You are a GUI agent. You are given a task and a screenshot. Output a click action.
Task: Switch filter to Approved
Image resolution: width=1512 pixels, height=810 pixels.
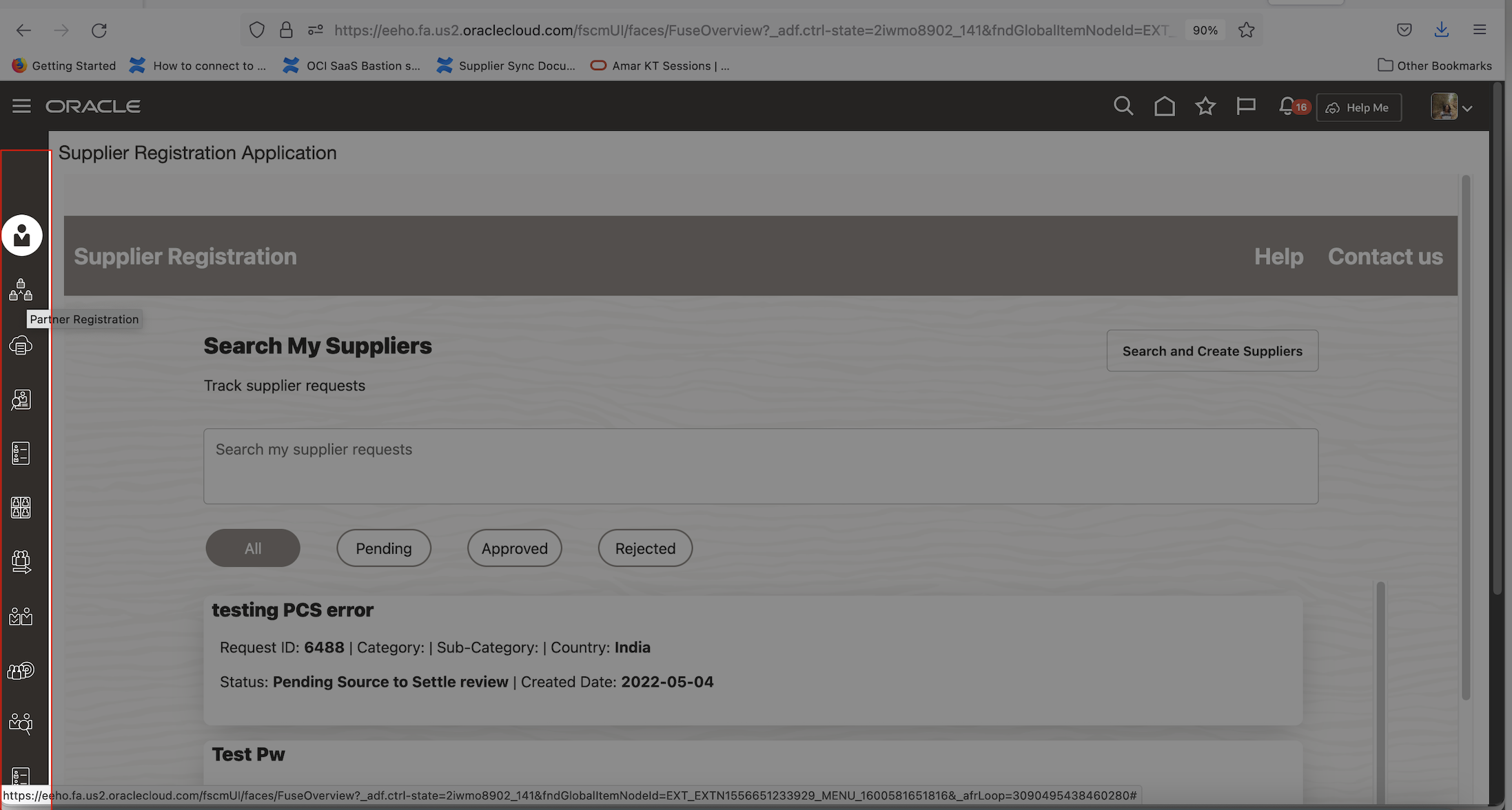tap(514, 548)
